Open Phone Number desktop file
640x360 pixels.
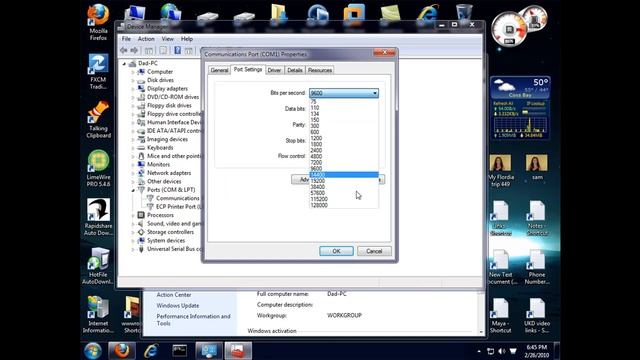(537, 267)
